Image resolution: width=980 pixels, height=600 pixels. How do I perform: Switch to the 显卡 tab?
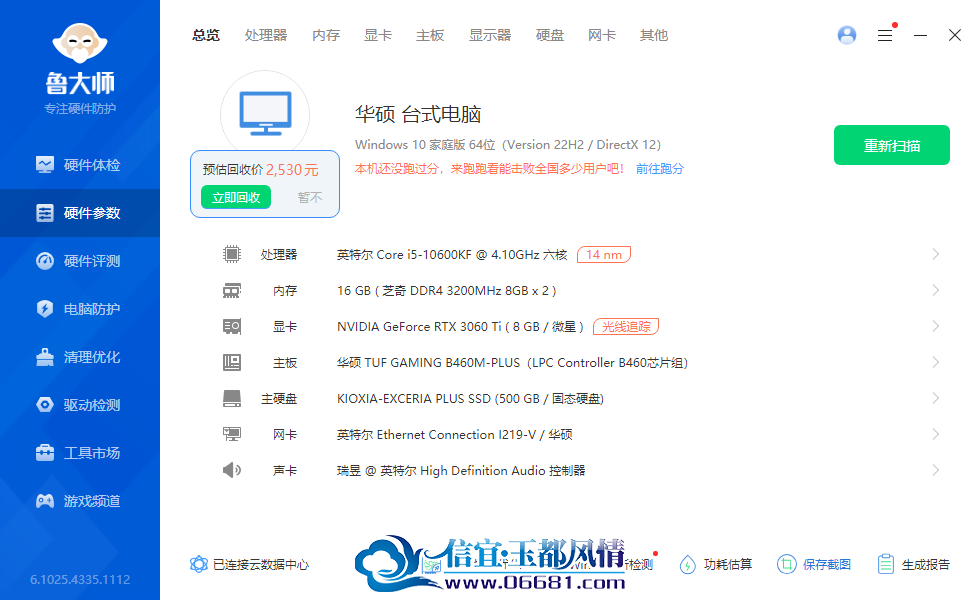[x=378, y=36]
